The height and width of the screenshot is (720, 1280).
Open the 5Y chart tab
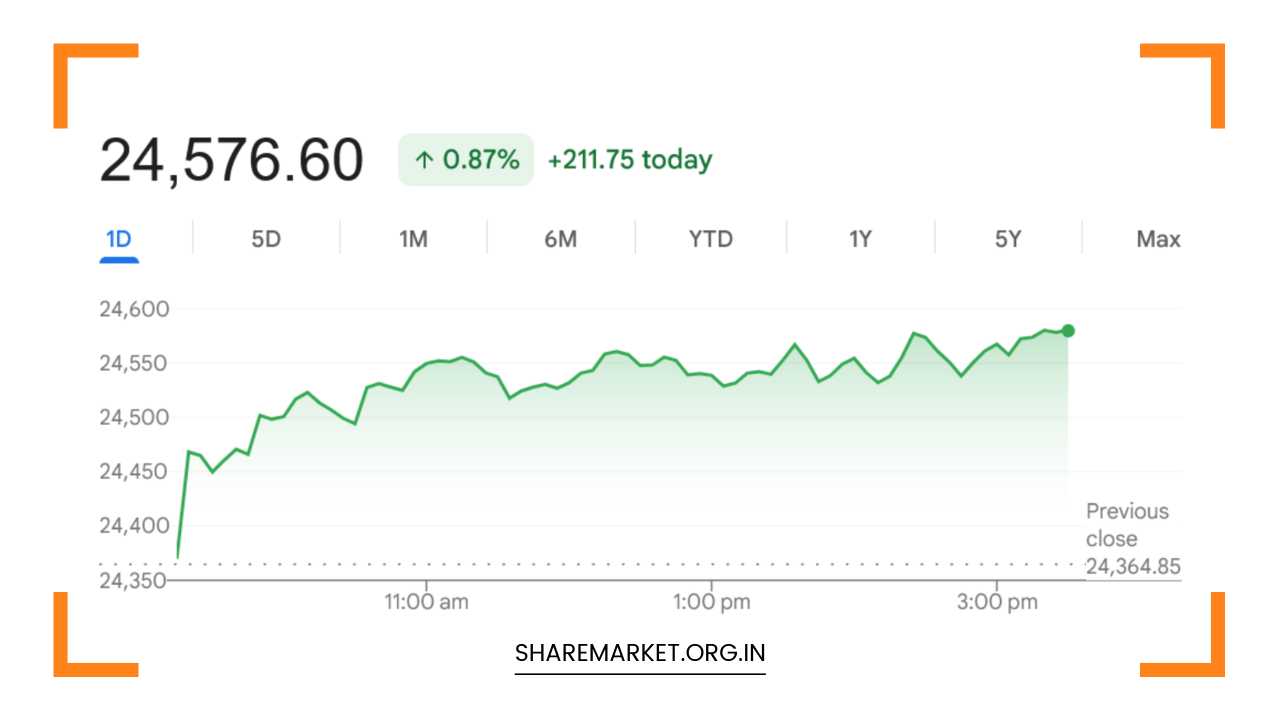pos(1008,239)
